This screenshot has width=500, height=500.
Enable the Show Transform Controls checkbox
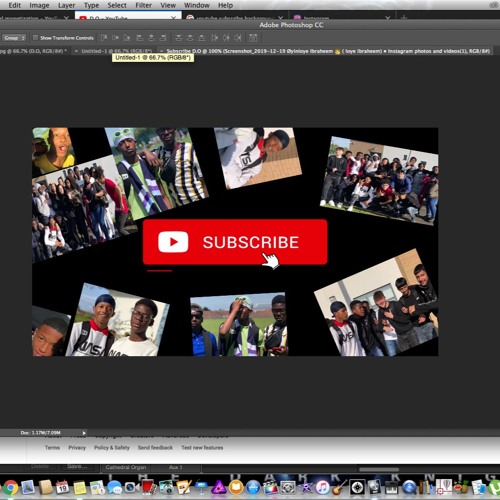(35, 38)
